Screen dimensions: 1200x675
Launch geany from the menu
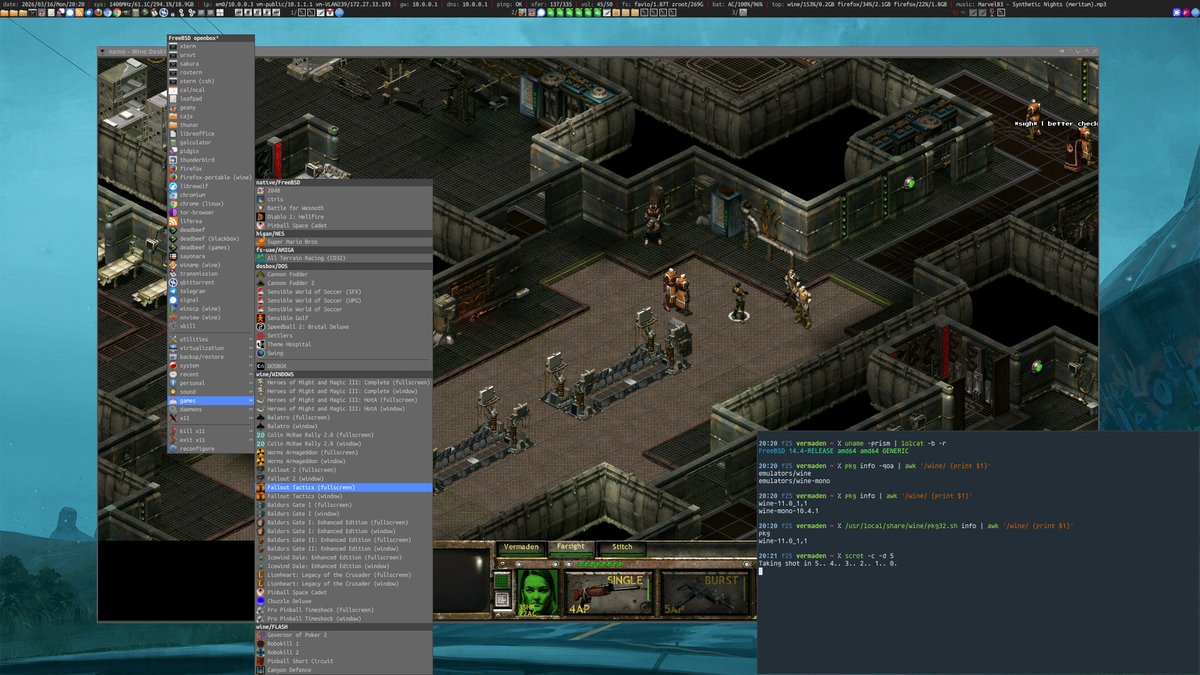coord(211,107)
